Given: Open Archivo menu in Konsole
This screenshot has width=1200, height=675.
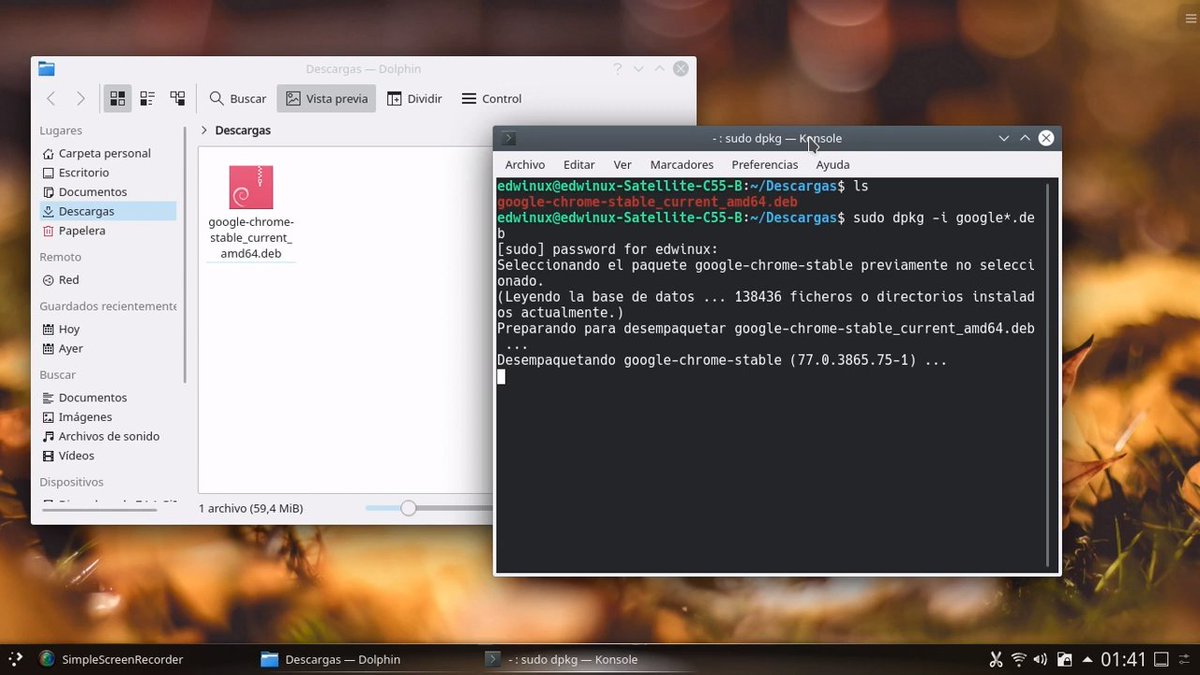Looking at the screenshot, I should coord(525,165).
